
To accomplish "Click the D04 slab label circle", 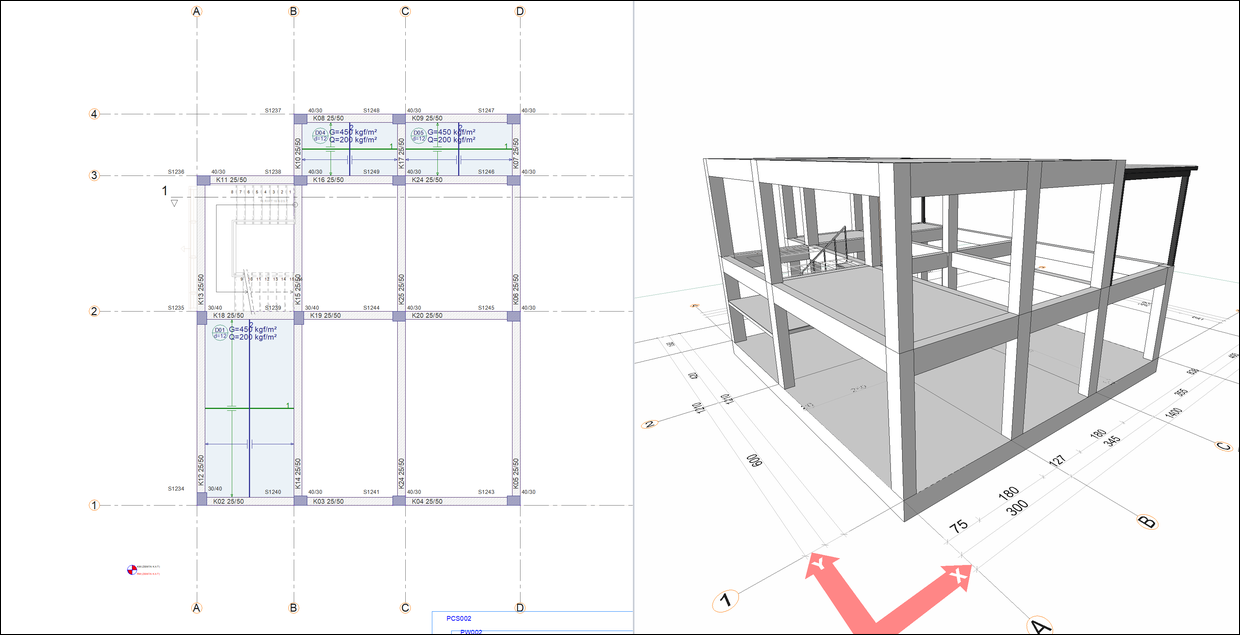I will [x=320, y=134].
